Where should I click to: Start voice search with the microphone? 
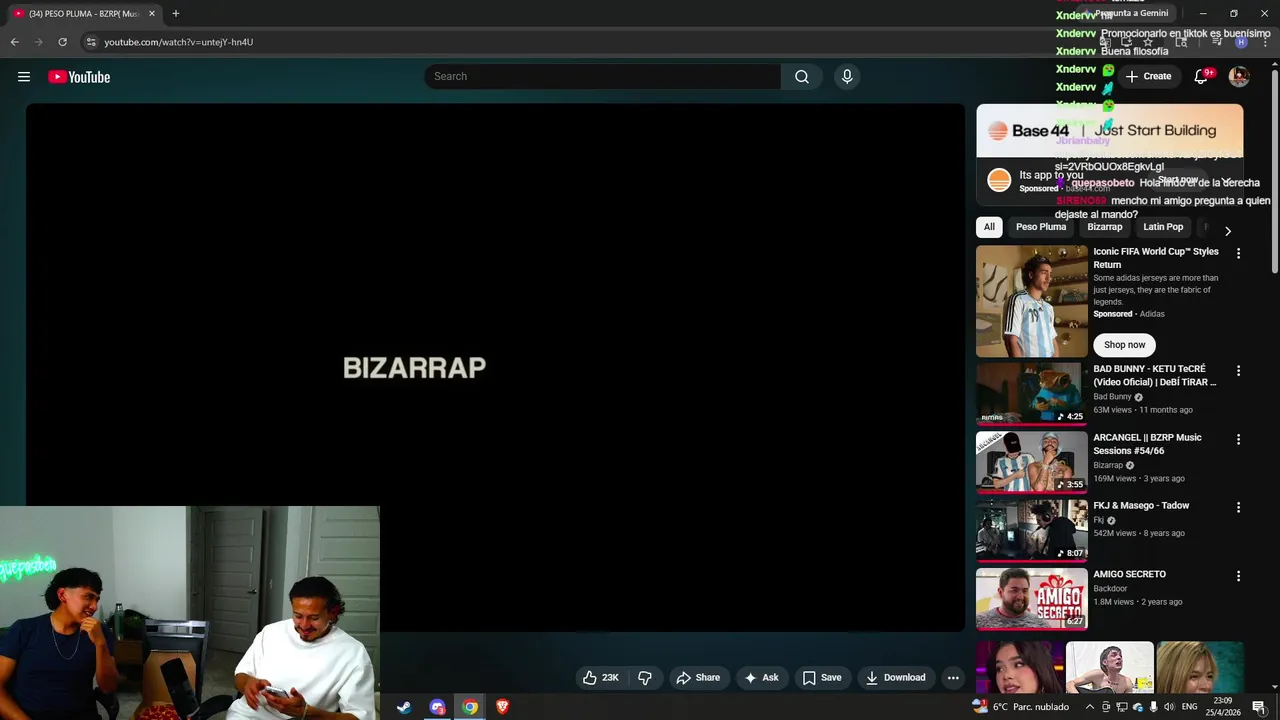pos(847,77)
